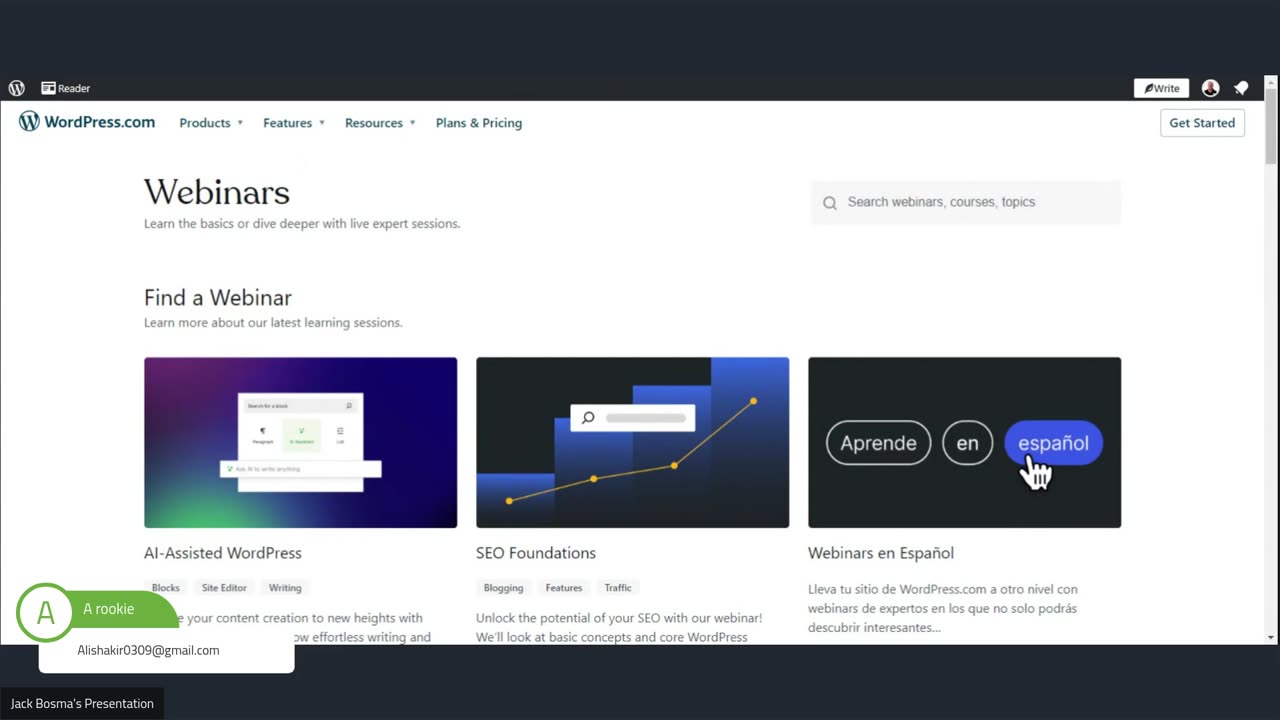Select the Traffic tag

point(618,588)
